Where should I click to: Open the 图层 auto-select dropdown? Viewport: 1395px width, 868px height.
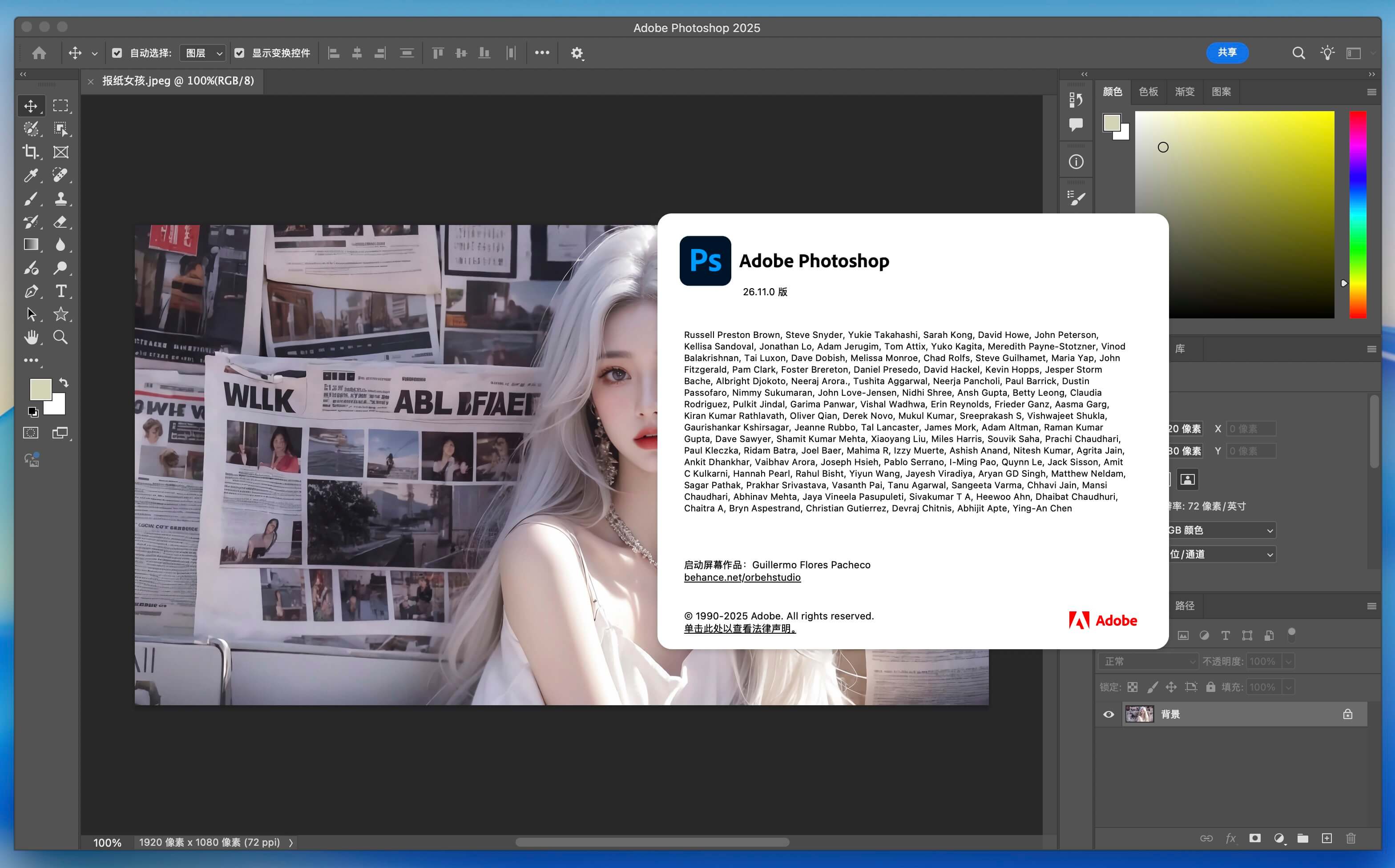[x=203, y=53]
